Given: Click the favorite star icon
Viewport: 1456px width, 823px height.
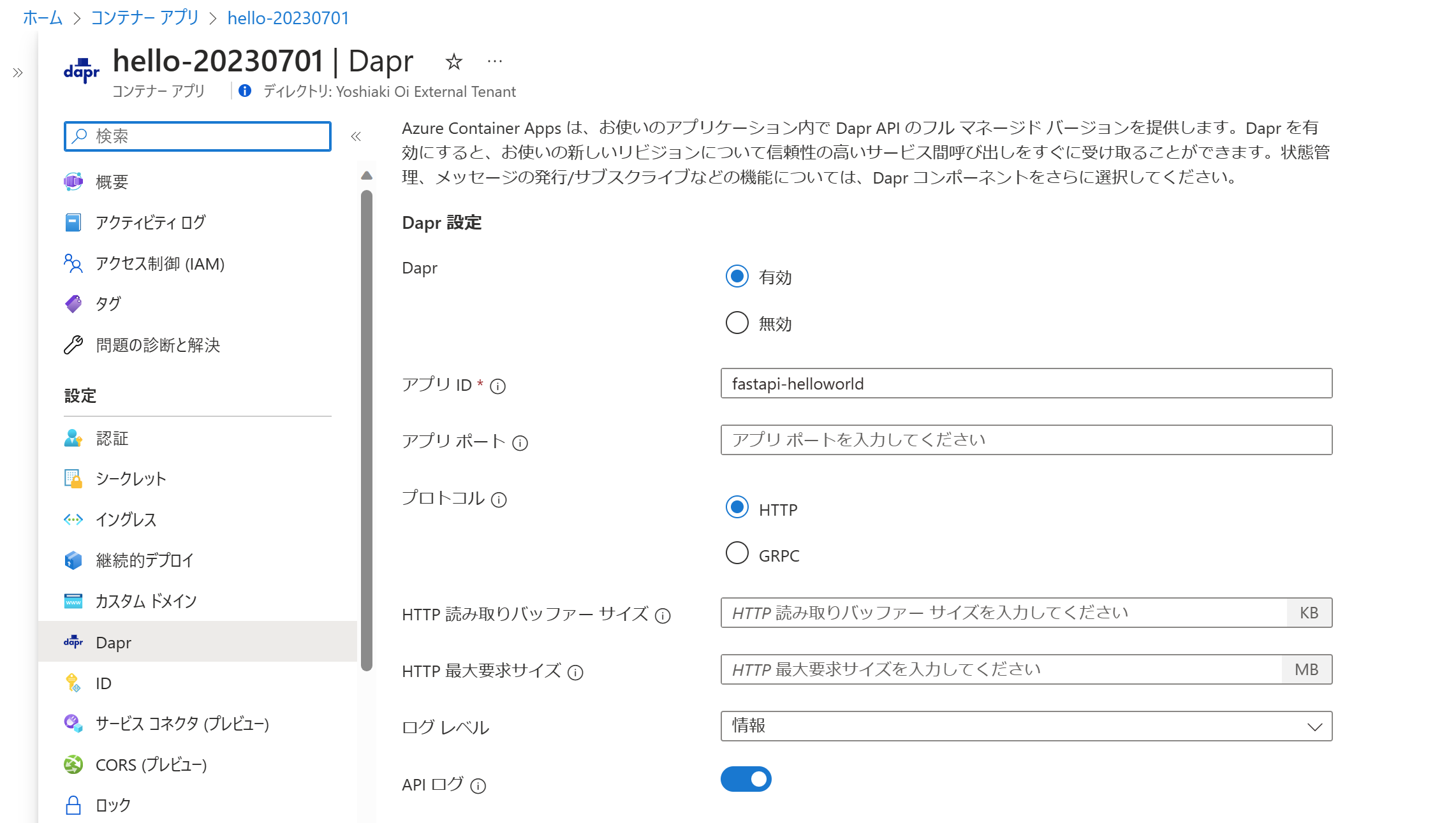Looking at the screenshot, I should coord(453,62).
